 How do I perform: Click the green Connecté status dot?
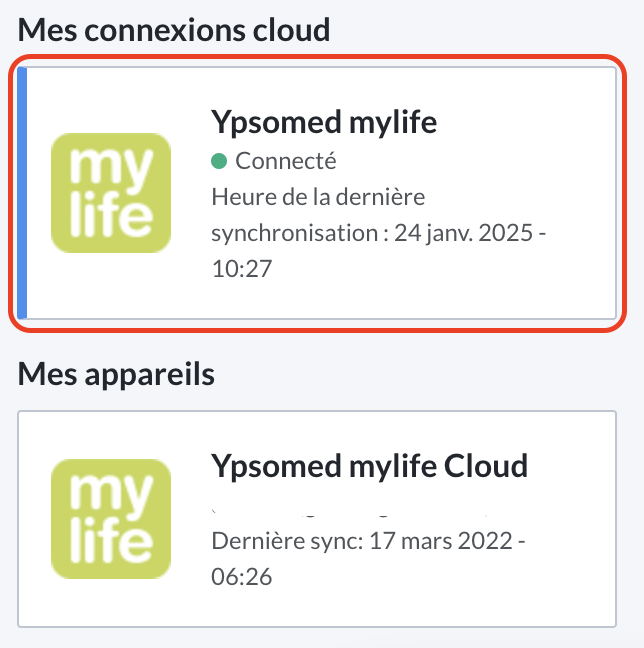coord(219,161)
